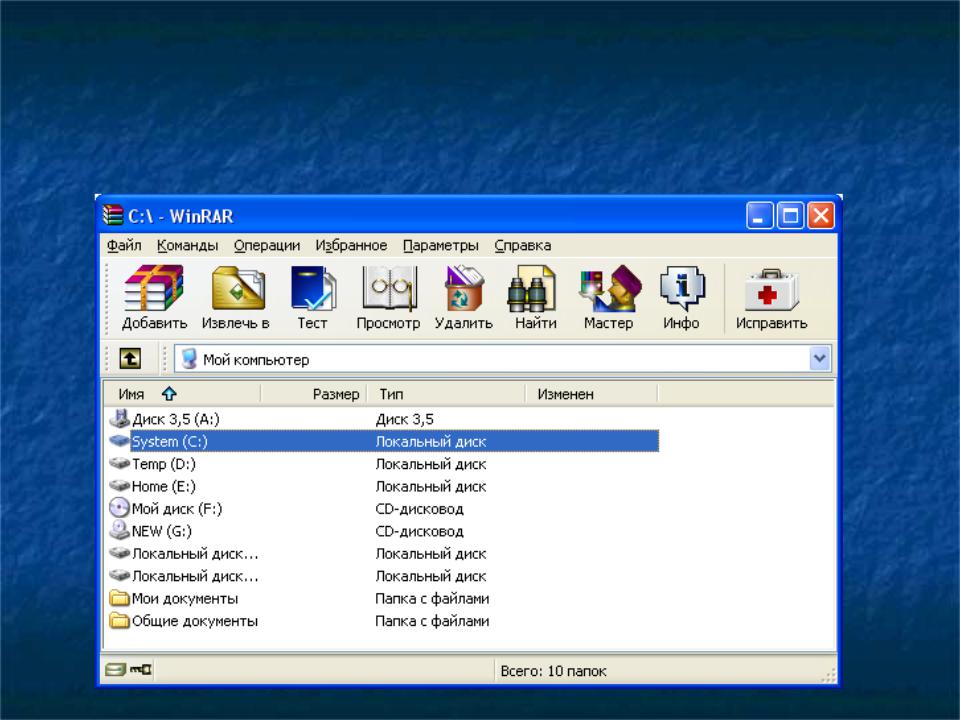Click the folder icon of Общие документы
Viewport: 960px width, 720px height.
[x=119, y=620]
